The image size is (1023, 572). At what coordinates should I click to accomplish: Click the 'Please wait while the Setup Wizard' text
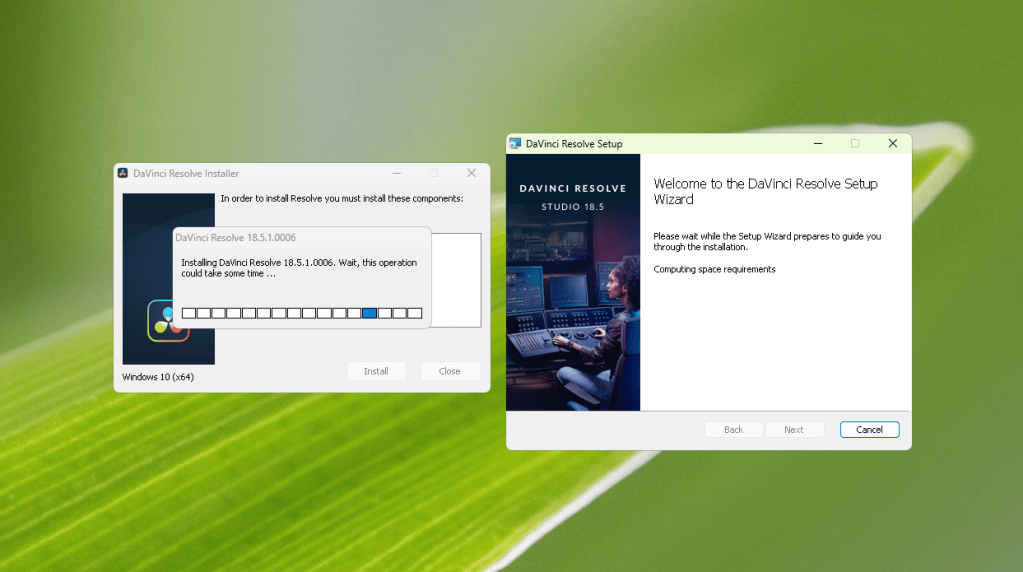767,241
